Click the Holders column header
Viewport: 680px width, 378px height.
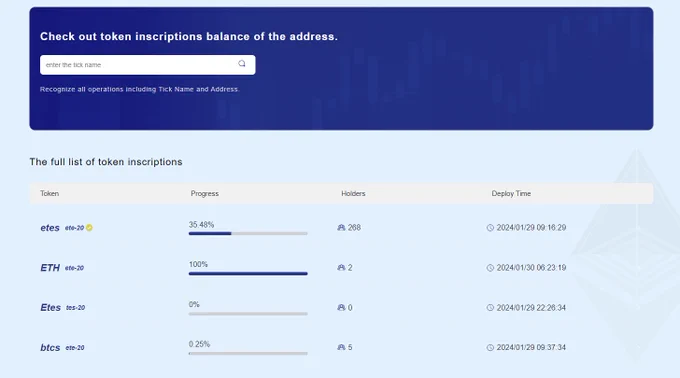pos(353,193)
